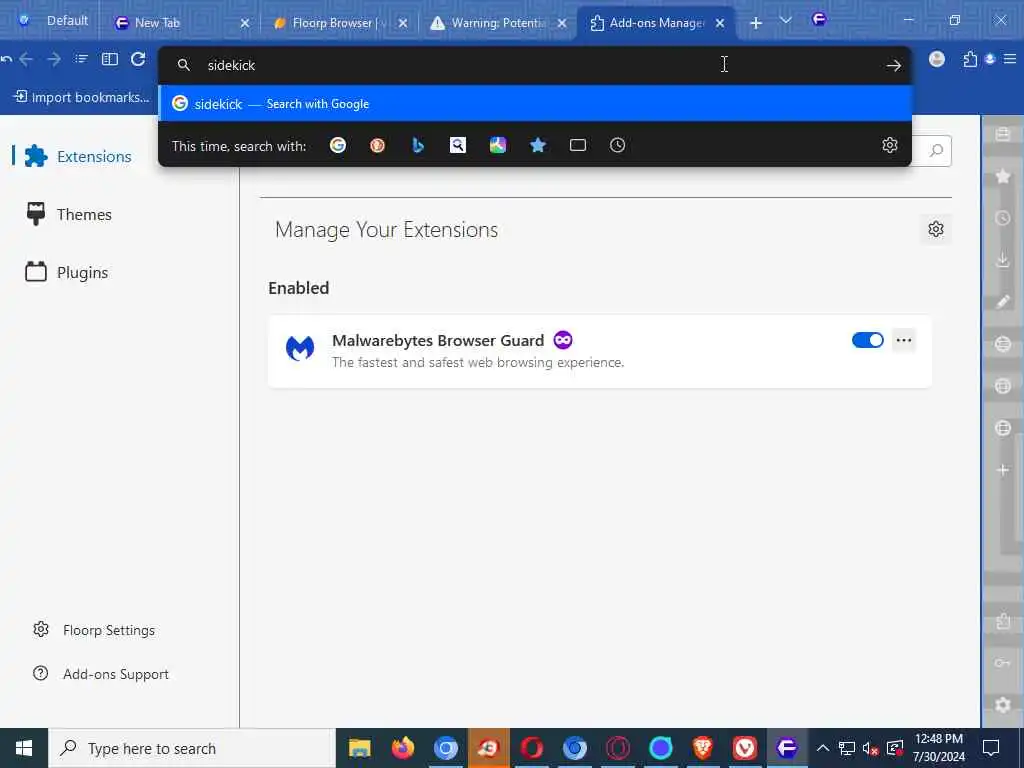The width and height of the screenshot is (1024, 768).
Task: Go back to previous page
Action: pyautogui.click(x=27, y=59)
